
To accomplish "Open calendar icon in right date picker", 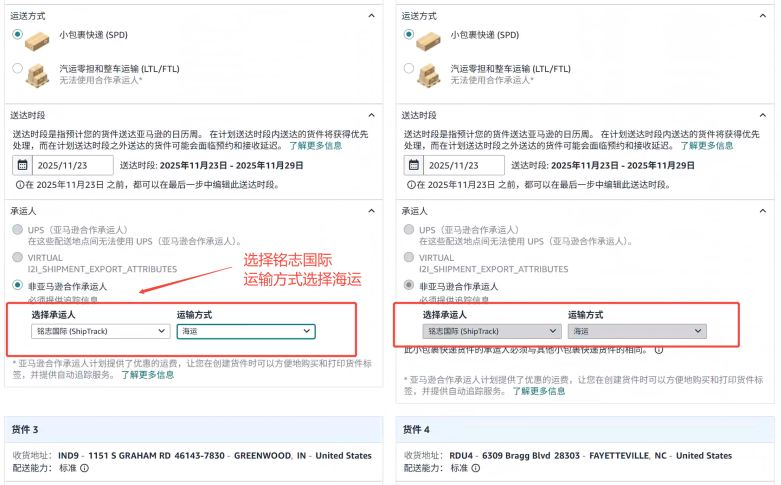I will pyautogui.click(x=413, y=165).
